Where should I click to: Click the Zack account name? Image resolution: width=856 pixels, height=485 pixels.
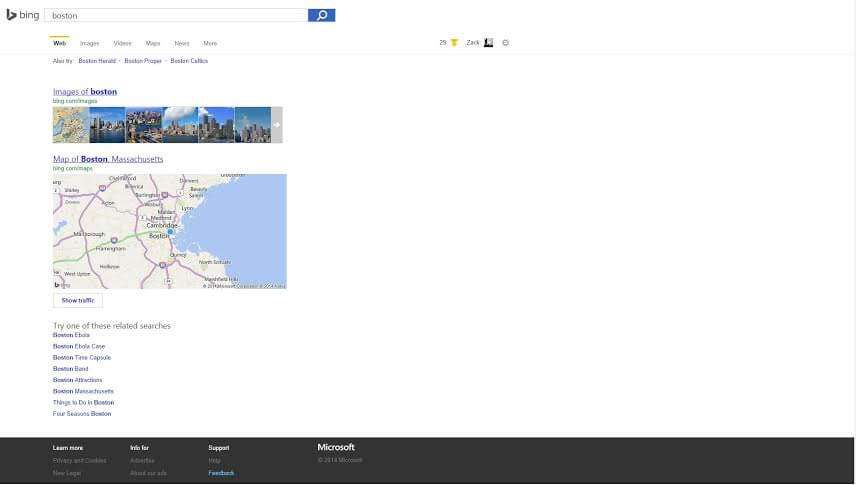(x=473, y=43)
